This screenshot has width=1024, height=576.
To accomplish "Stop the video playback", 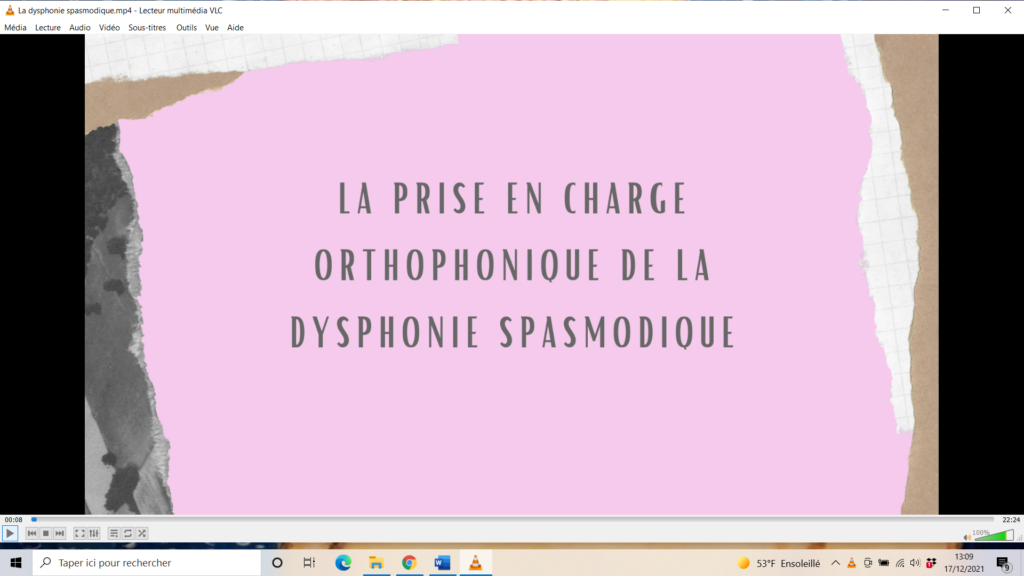I will tap(46, 534).
